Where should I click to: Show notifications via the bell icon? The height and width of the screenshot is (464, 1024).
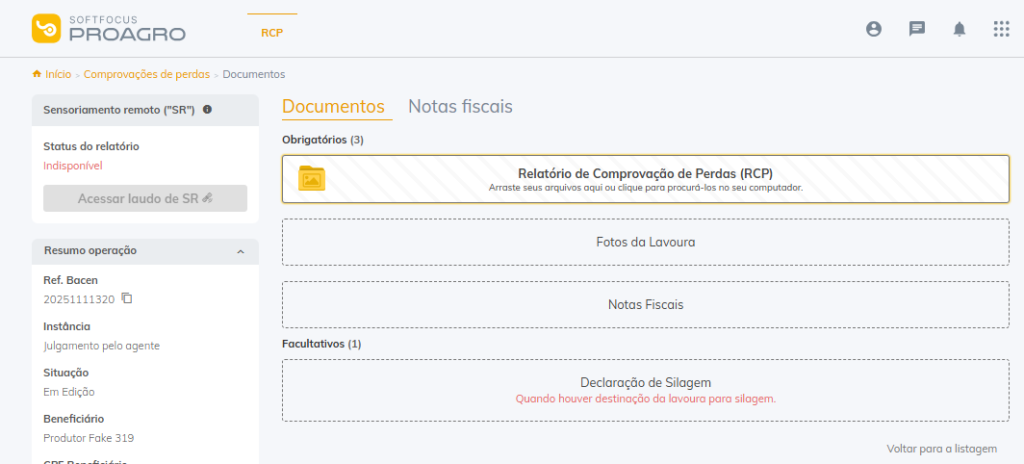coord(959,29)
